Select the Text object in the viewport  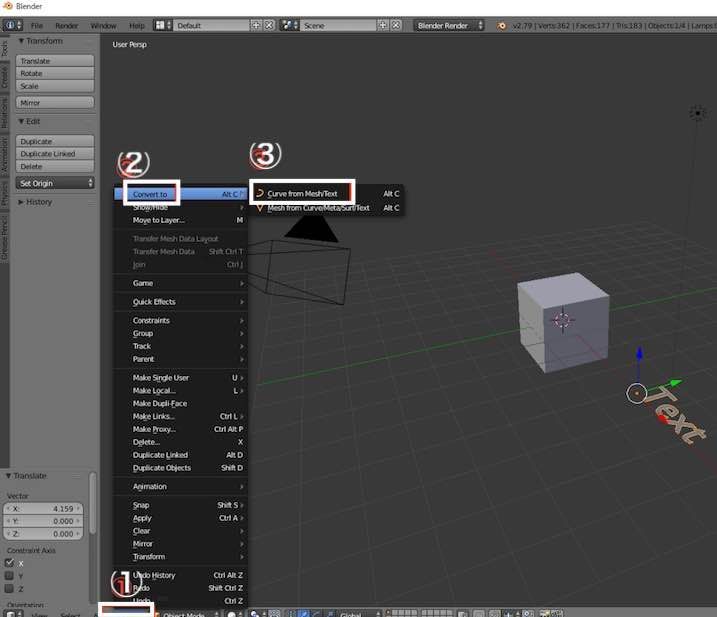[x=677, y=415]
